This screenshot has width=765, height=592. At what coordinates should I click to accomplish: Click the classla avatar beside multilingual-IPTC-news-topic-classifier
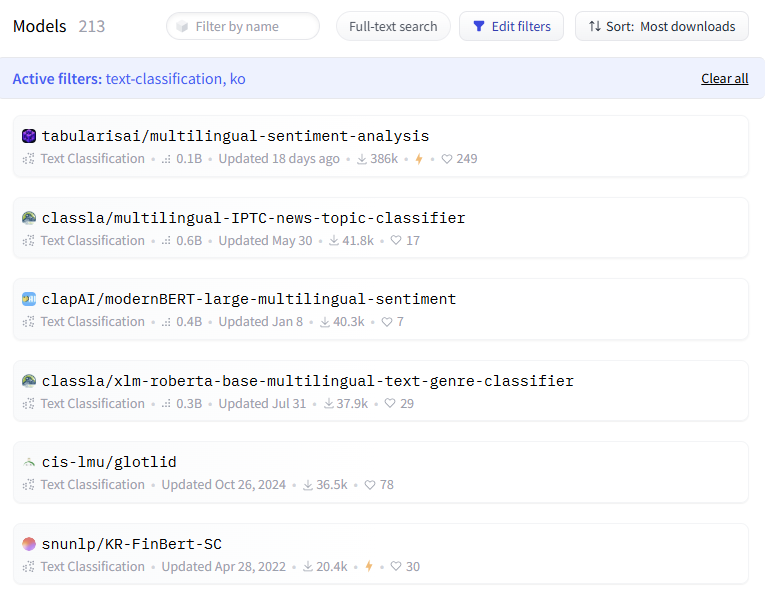29,218
